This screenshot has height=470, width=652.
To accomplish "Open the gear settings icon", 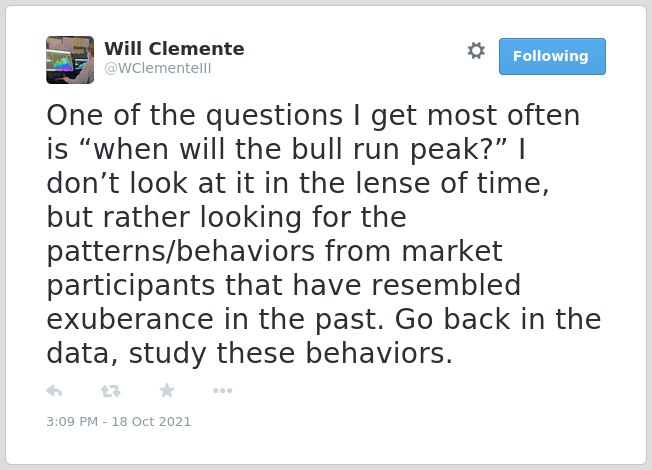I will pyautogui.click(x=476, y=51).
